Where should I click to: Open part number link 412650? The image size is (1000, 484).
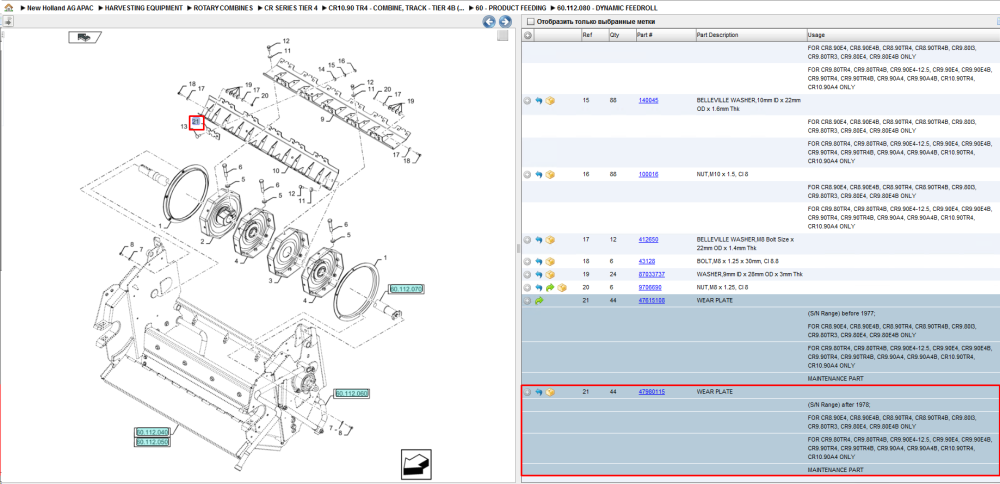pos(648,240)
